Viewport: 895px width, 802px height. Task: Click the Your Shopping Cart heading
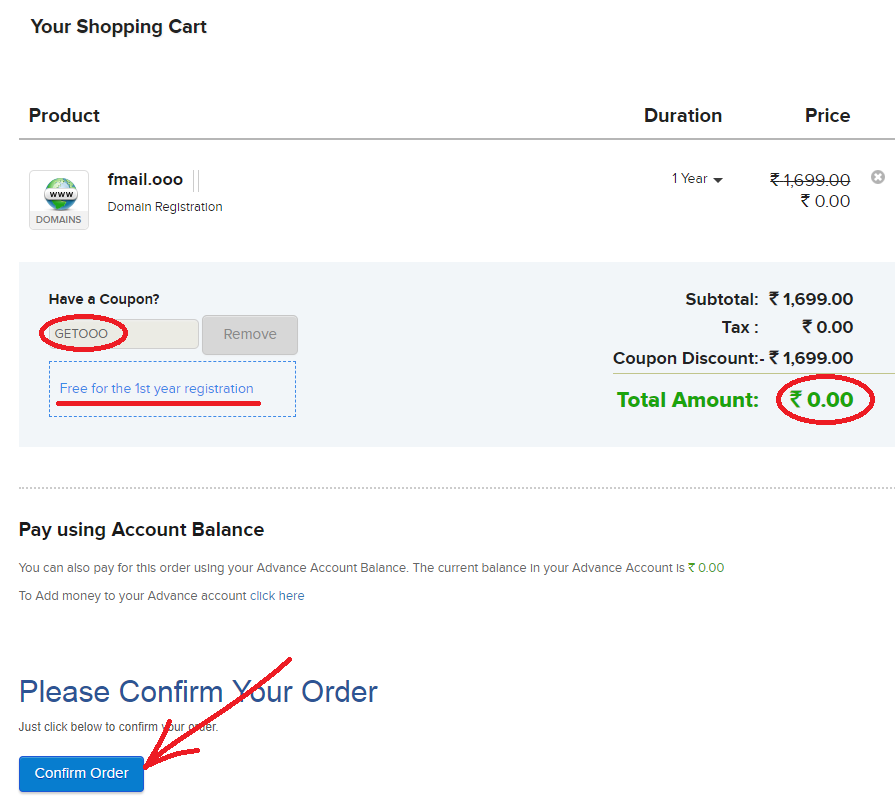click(x=118, y=27)
